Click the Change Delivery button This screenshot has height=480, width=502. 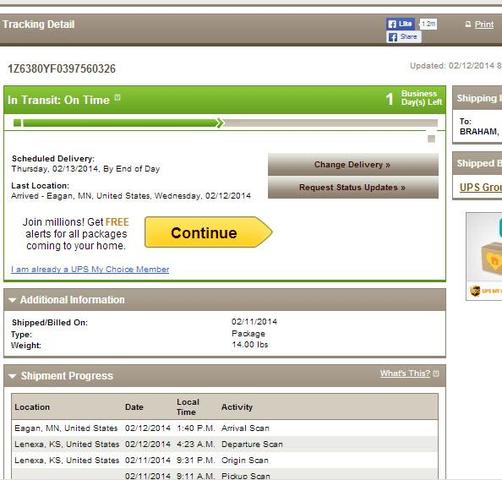coord(353,164)
